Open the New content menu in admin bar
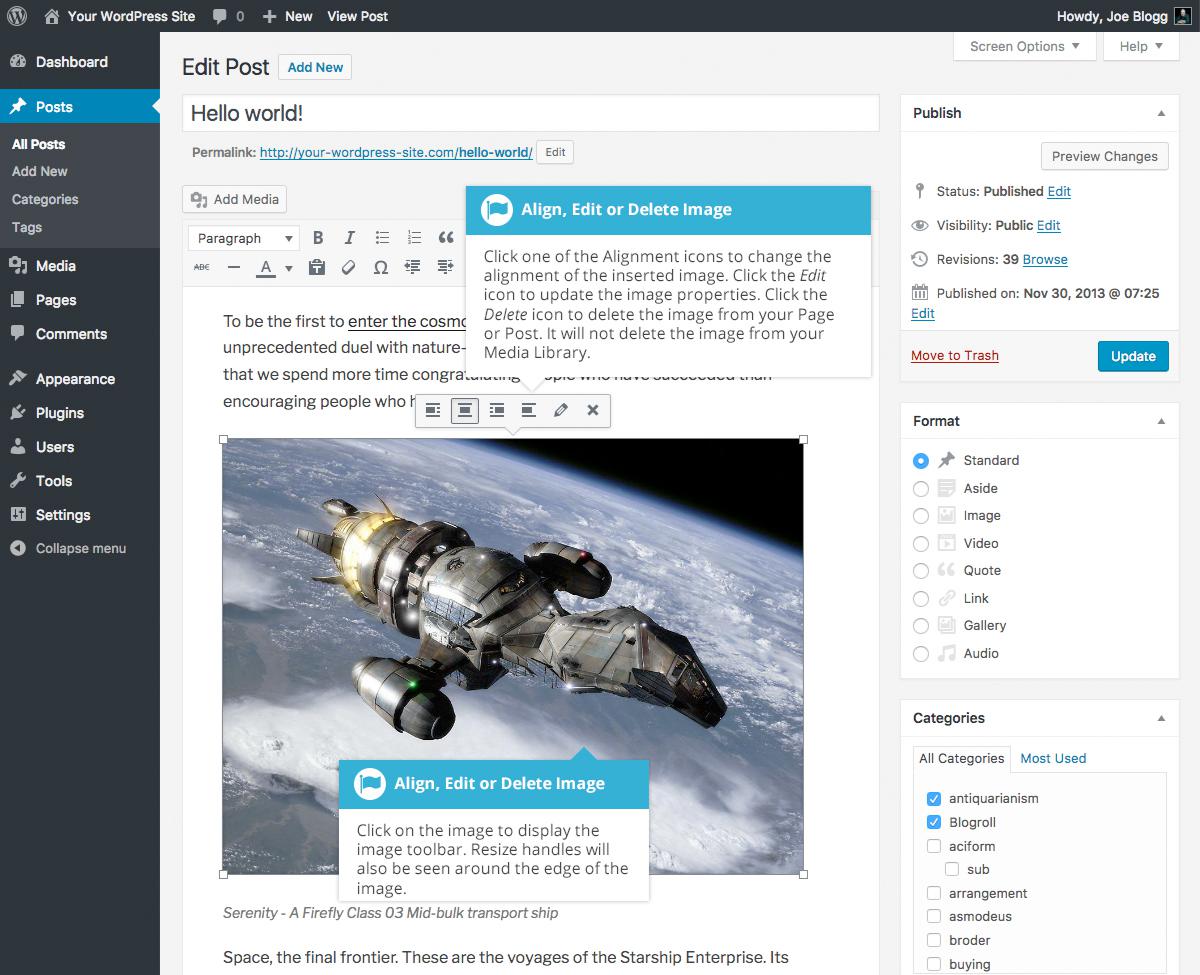Viewport: 1200px width, 975px height. point(287,16)
